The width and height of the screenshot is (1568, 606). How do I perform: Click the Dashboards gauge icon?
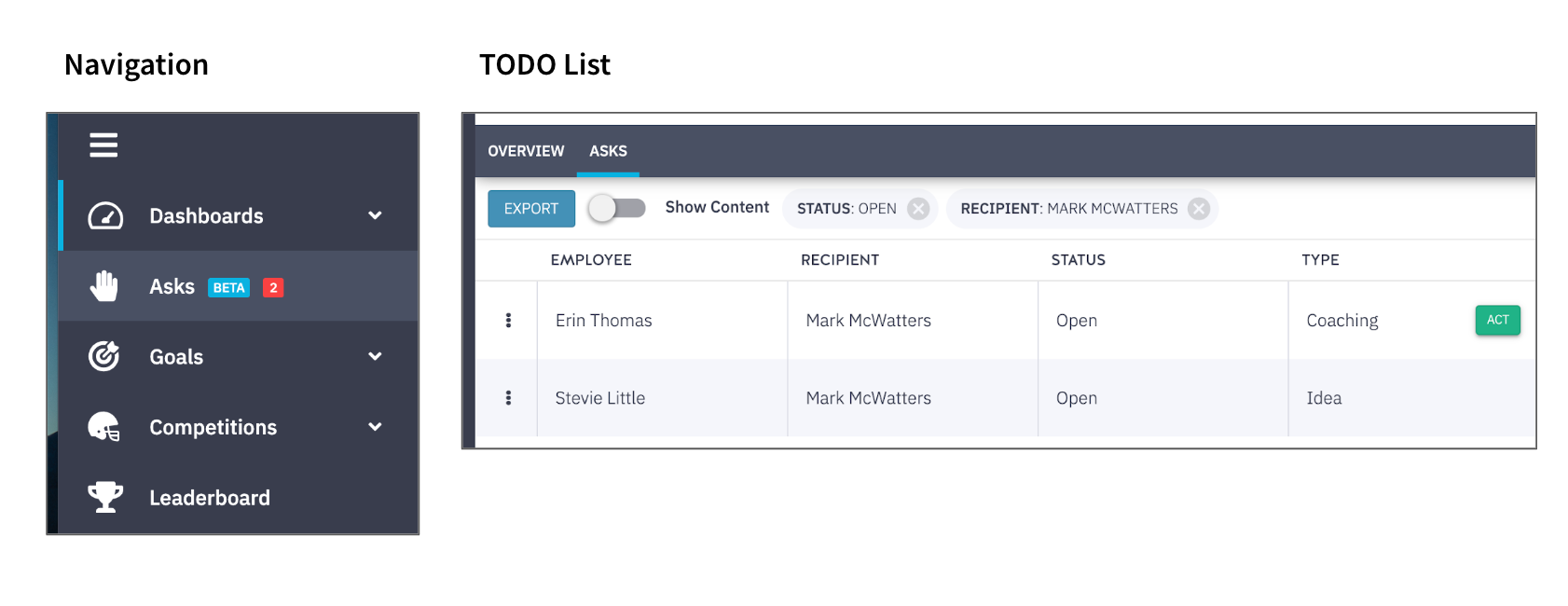coord(105,216)
